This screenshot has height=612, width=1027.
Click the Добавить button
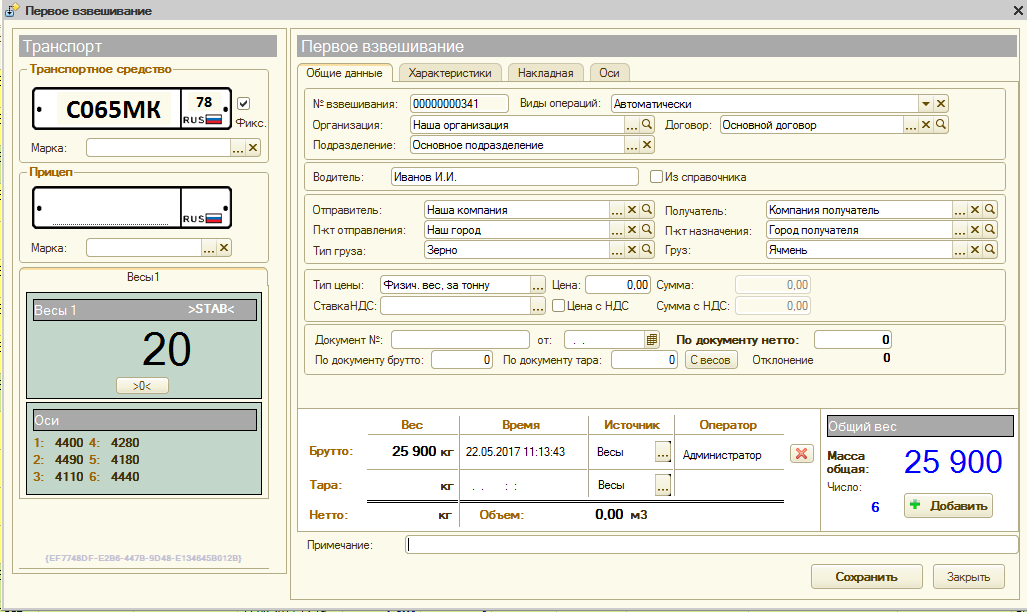(x=948, y=506)
